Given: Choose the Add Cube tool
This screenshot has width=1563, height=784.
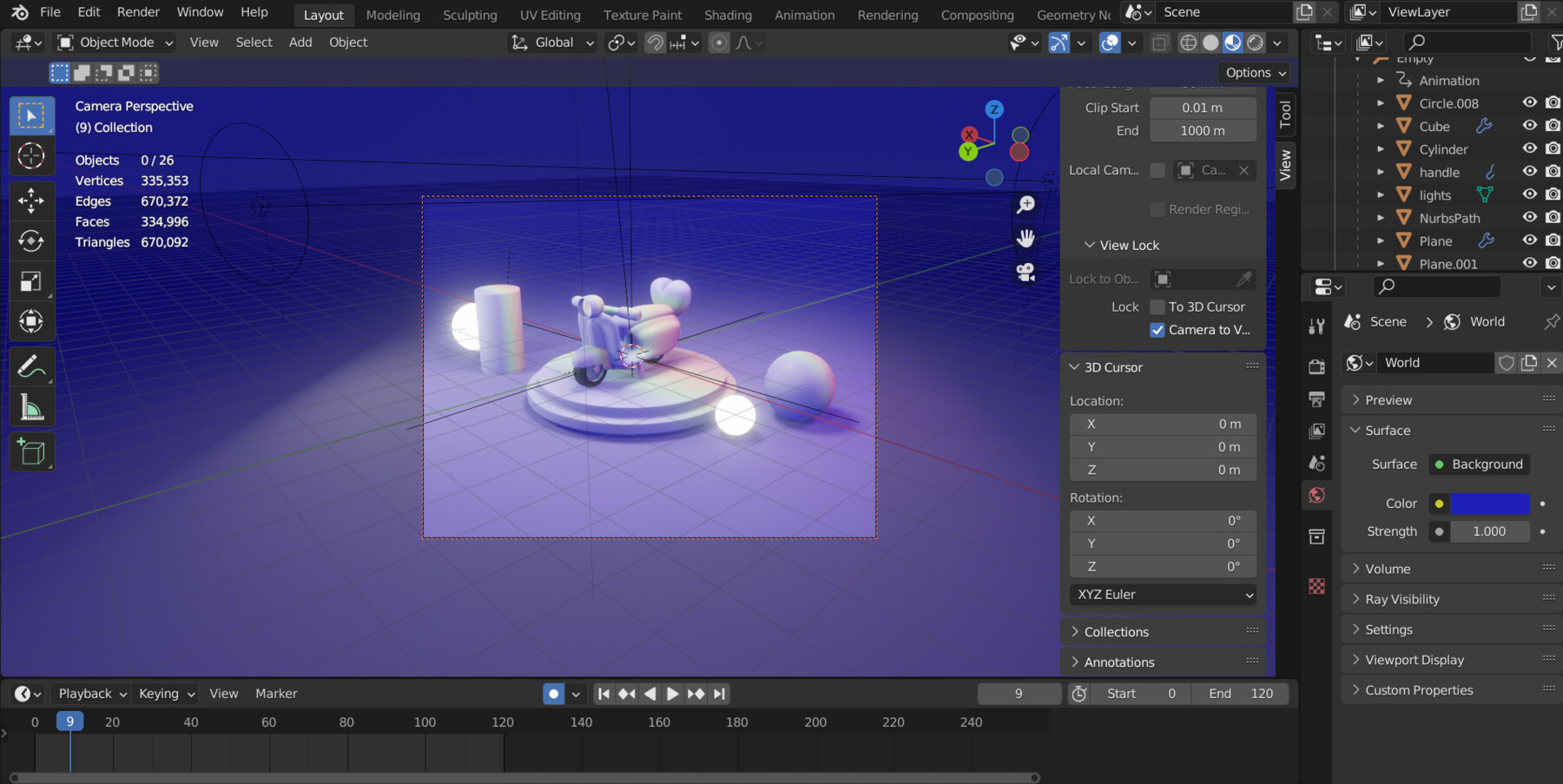Looking at the screenshot, I should [x=31, y=452].
